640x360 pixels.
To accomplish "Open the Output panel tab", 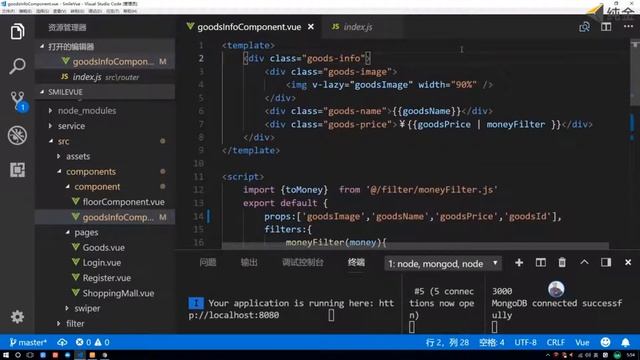I will tap(249, 262).
